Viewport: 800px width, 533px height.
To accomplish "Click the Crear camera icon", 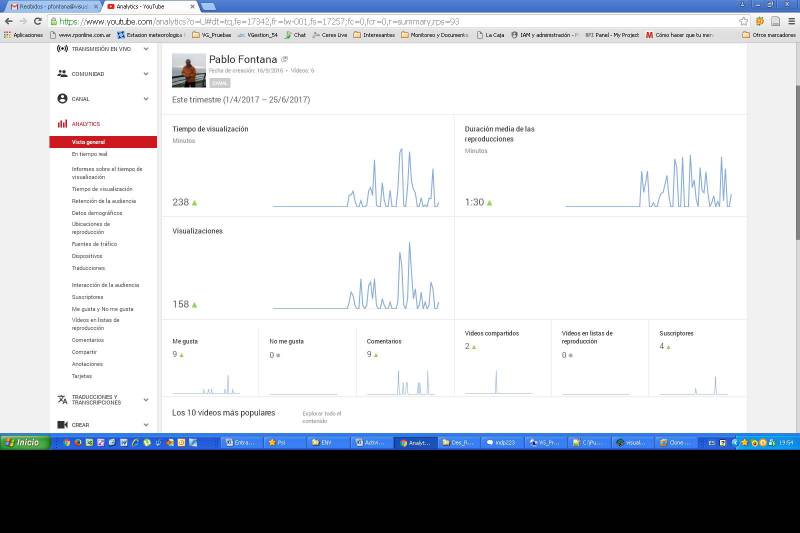I will point(62,424).
